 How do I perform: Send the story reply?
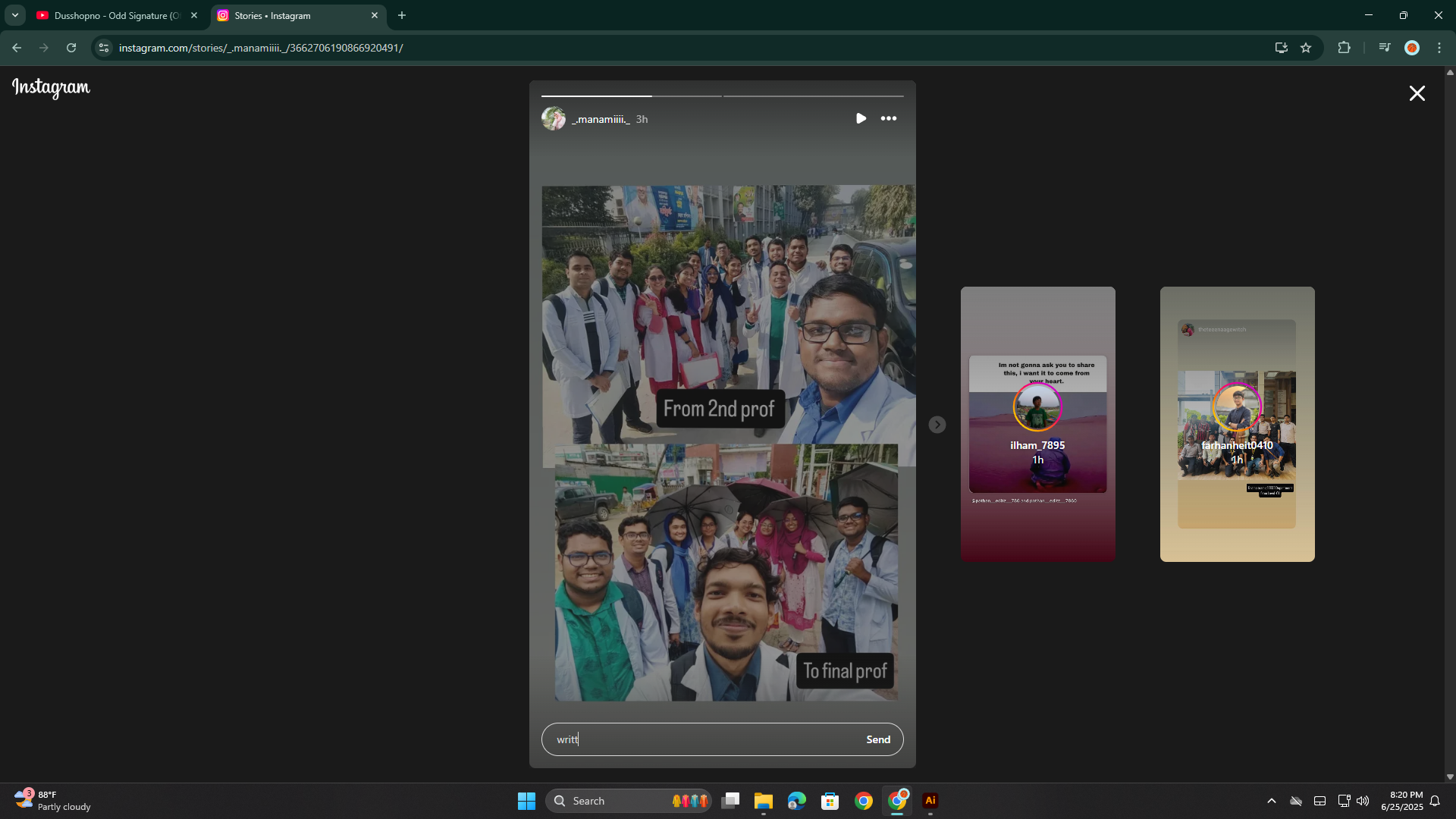tap(878, 739)
